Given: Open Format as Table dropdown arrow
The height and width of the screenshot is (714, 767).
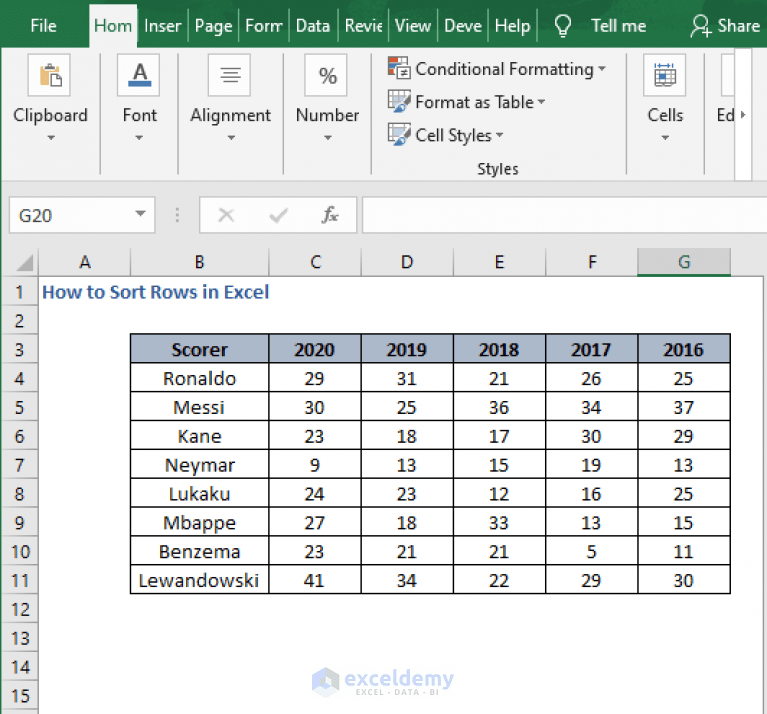Looking at the screenshot, I should click(541, 102).
